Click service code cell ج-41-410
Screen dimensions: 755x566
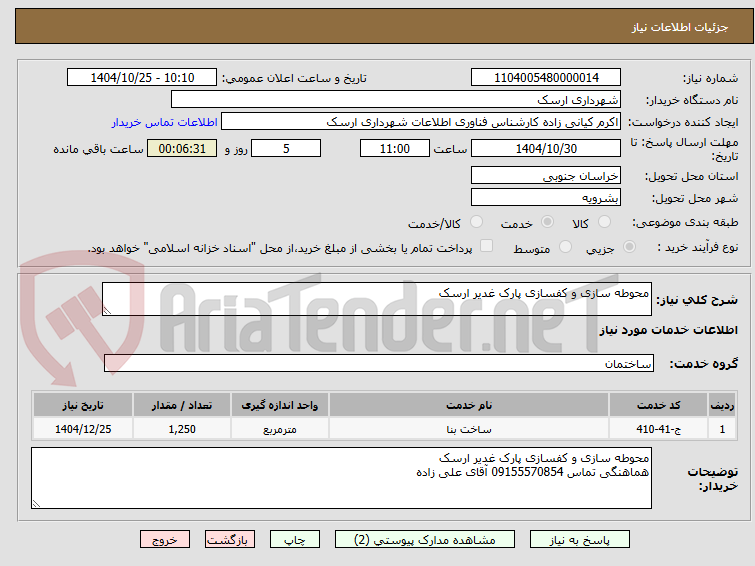pos(658,429)
